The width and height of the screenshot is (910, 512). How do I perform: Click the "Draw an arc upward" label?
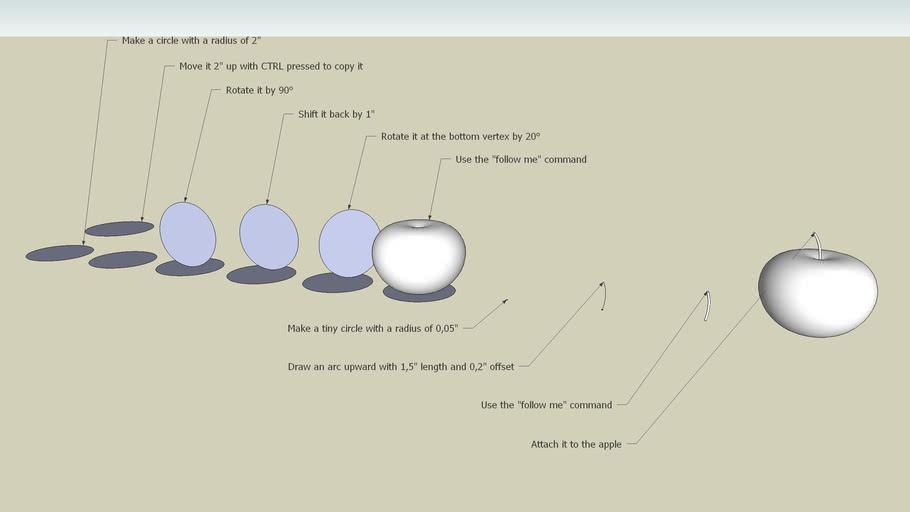click(400, 367)
